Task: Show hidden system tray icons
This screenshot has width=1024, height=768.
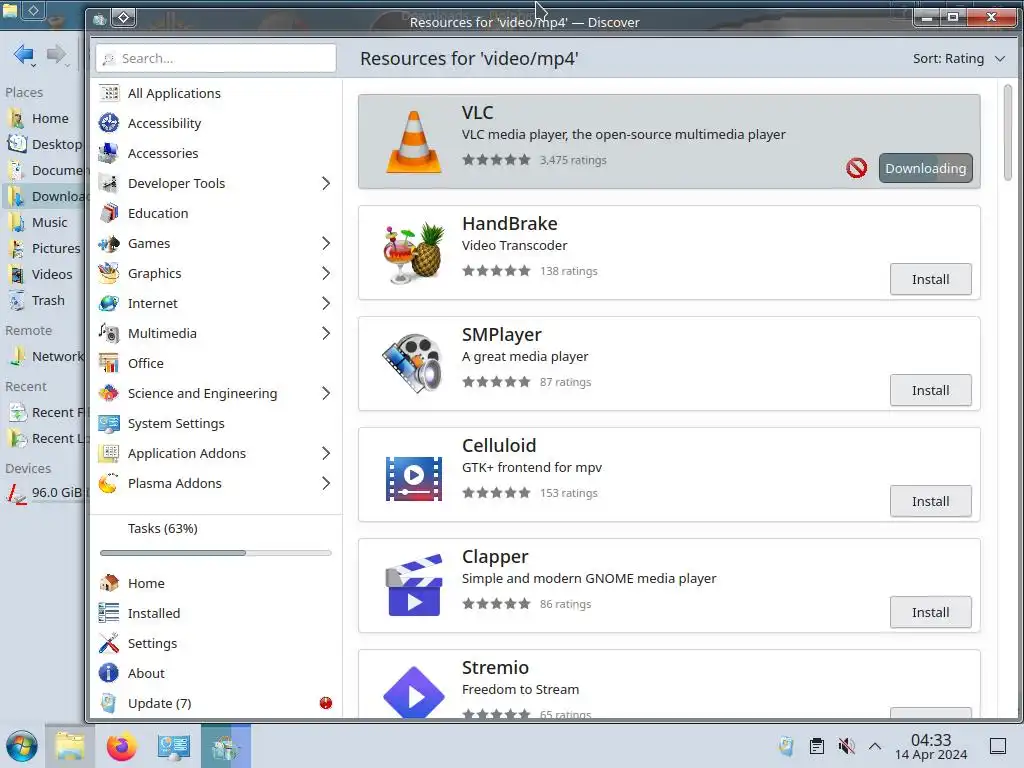Action: coord(875,746)
